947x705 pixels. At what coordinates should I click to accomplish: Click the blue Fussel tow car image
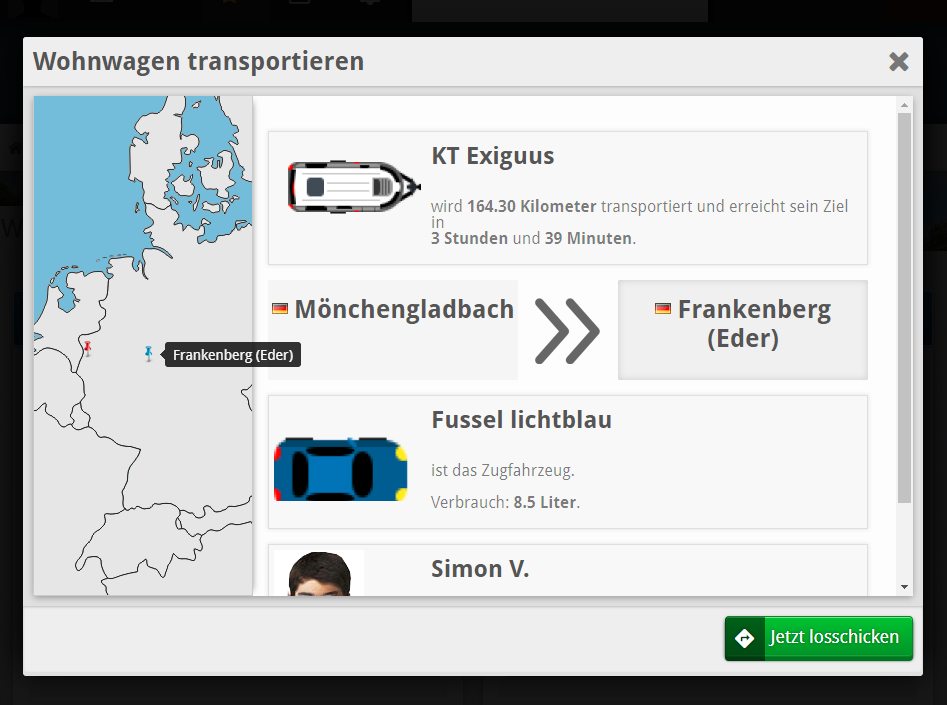[340, 468]
